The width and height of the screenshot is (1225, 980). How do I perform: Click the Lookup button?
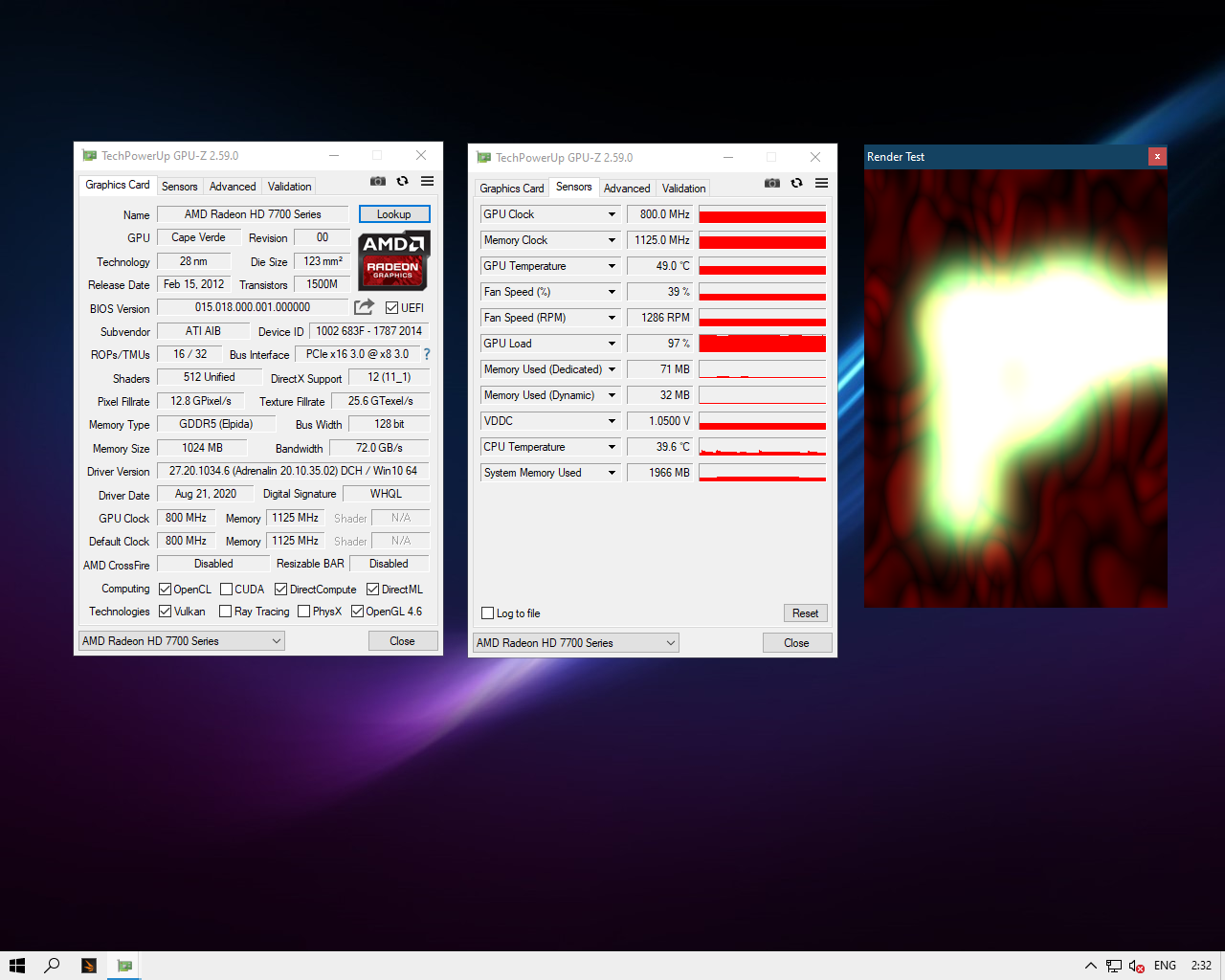[x=394, y=214]
